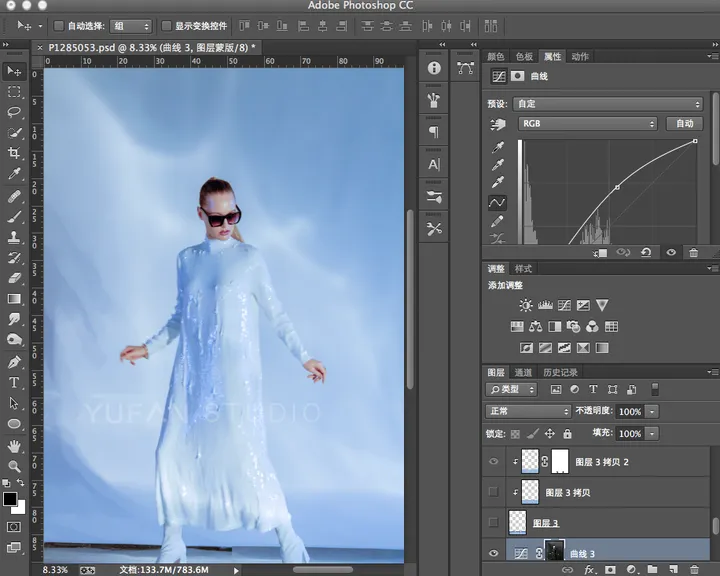The image size is (720, 576).
Task: Select the Path Selection tool
Action: [x=14, y=403]
